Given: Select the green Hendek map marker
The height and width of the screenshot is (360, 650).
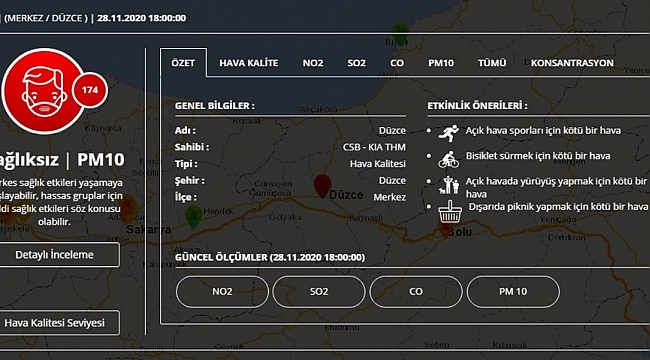Looking at the screenshot, I should 193,217.
